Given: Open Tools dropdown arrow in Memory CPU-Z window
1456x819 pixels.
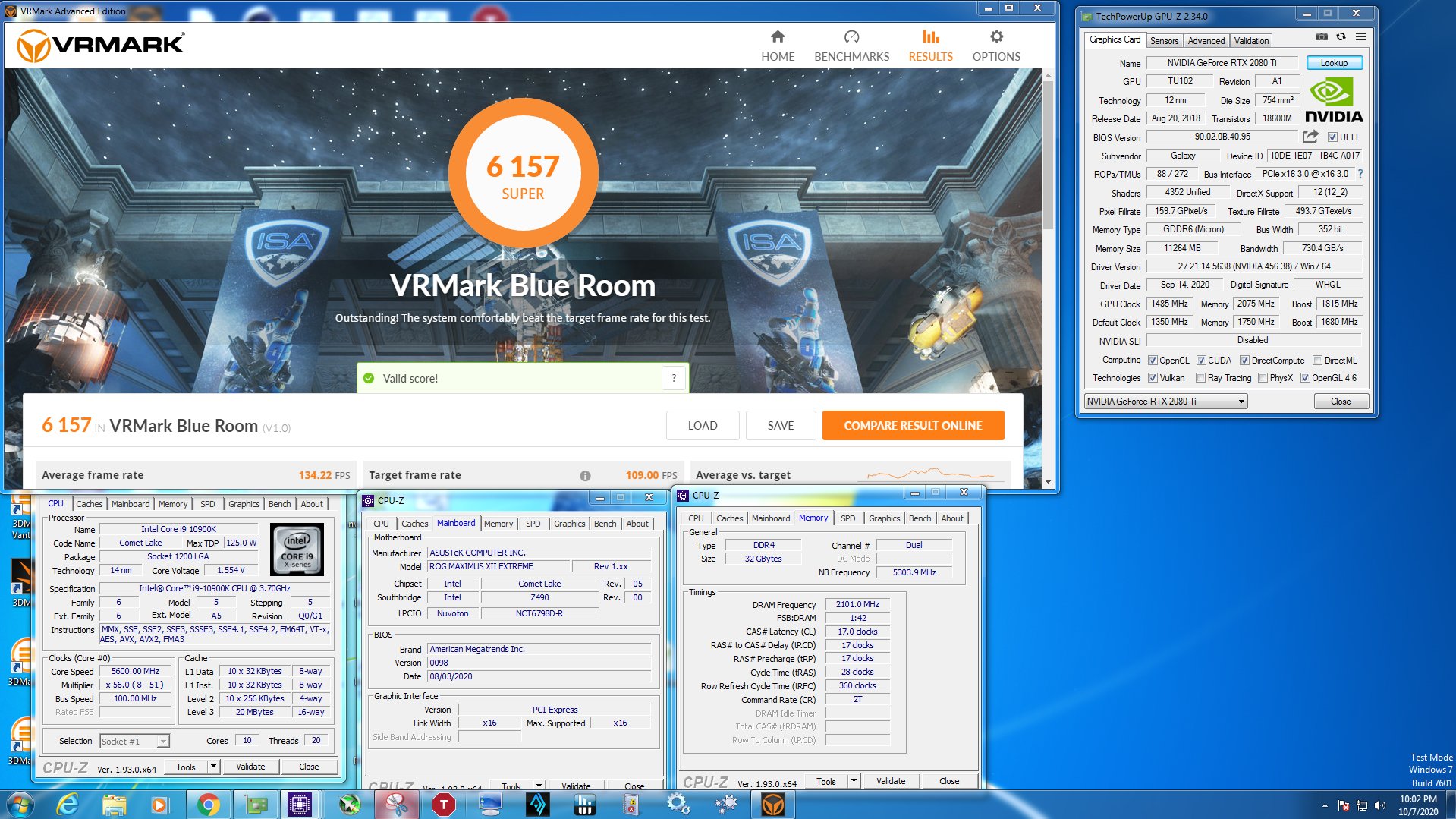Looking at the screenshot, I should 854,781.
